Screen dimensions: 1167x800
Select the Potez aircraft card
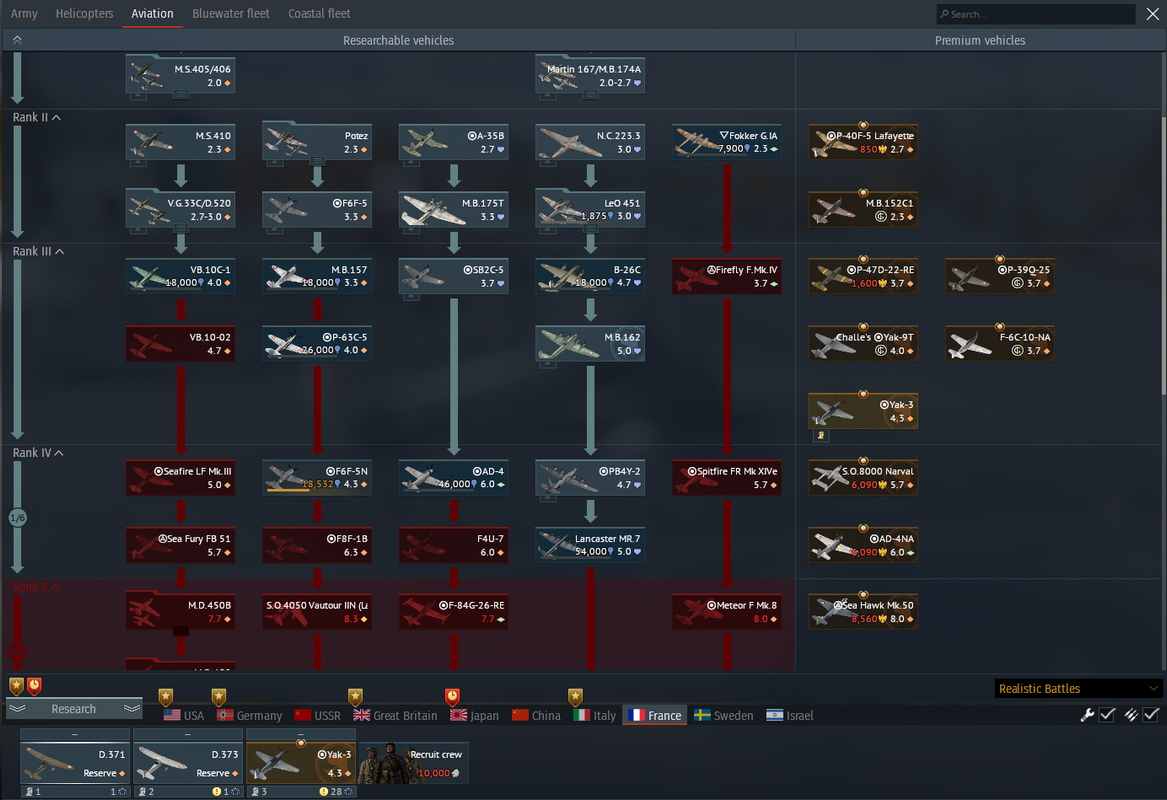(x=317, y=142)
